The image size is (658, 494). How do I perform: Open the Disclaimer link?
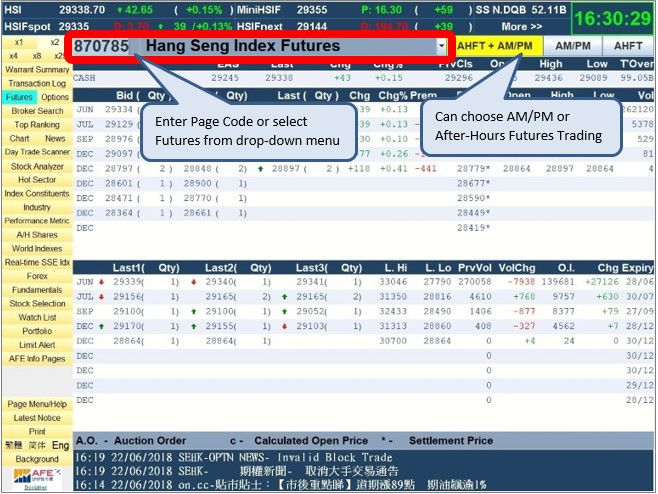[36, 487]
